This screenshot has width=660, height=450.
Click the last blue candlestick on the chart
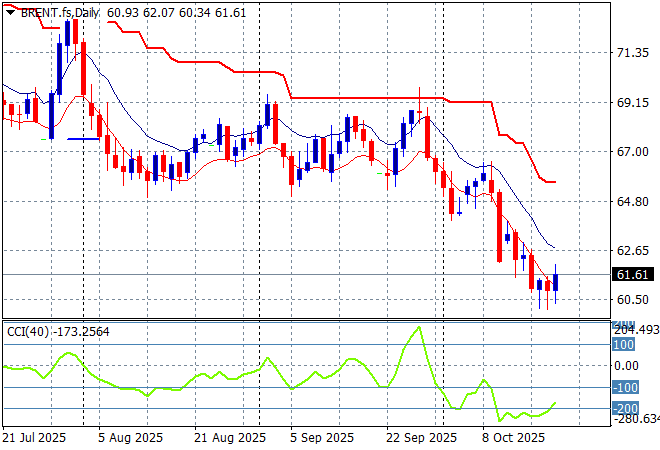[556, 282]
